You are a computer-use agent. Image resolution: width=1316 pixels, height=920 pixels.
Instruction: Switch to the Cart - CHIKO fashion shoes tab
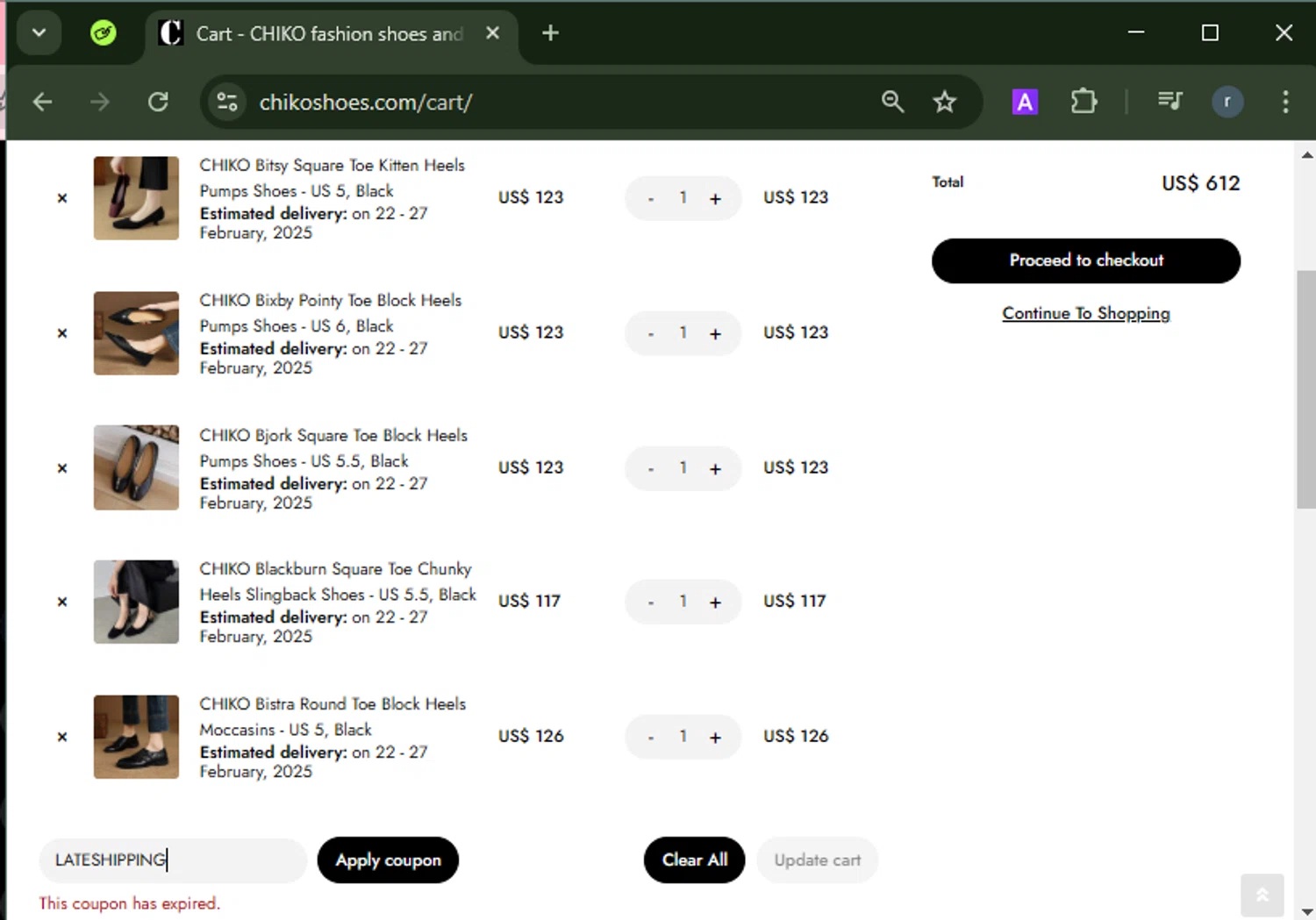[x=329, y=33]
